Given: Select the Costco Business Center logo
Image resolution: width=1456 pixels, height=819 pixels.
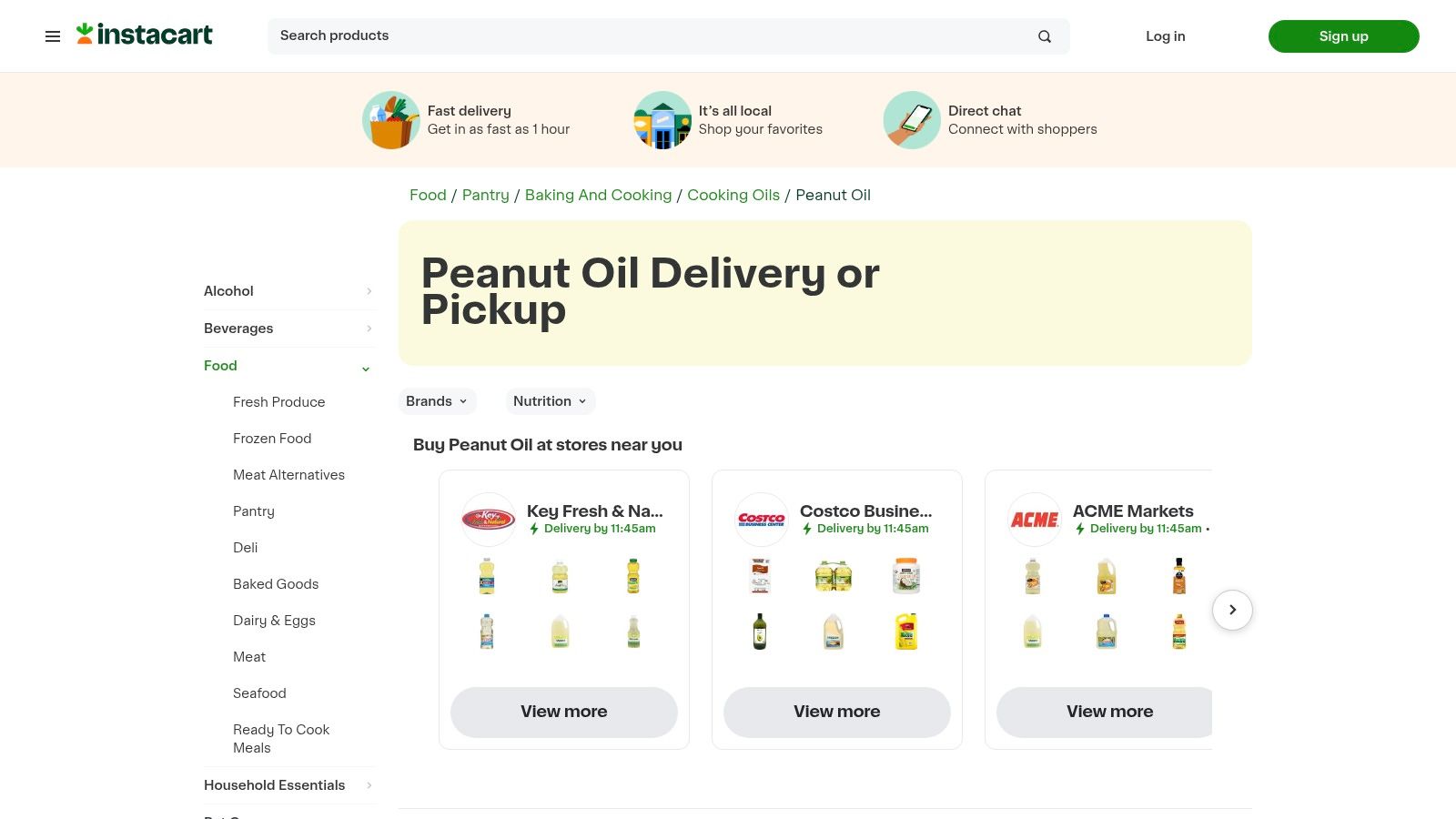Looking at the screenshot, I should pos(761,519).
